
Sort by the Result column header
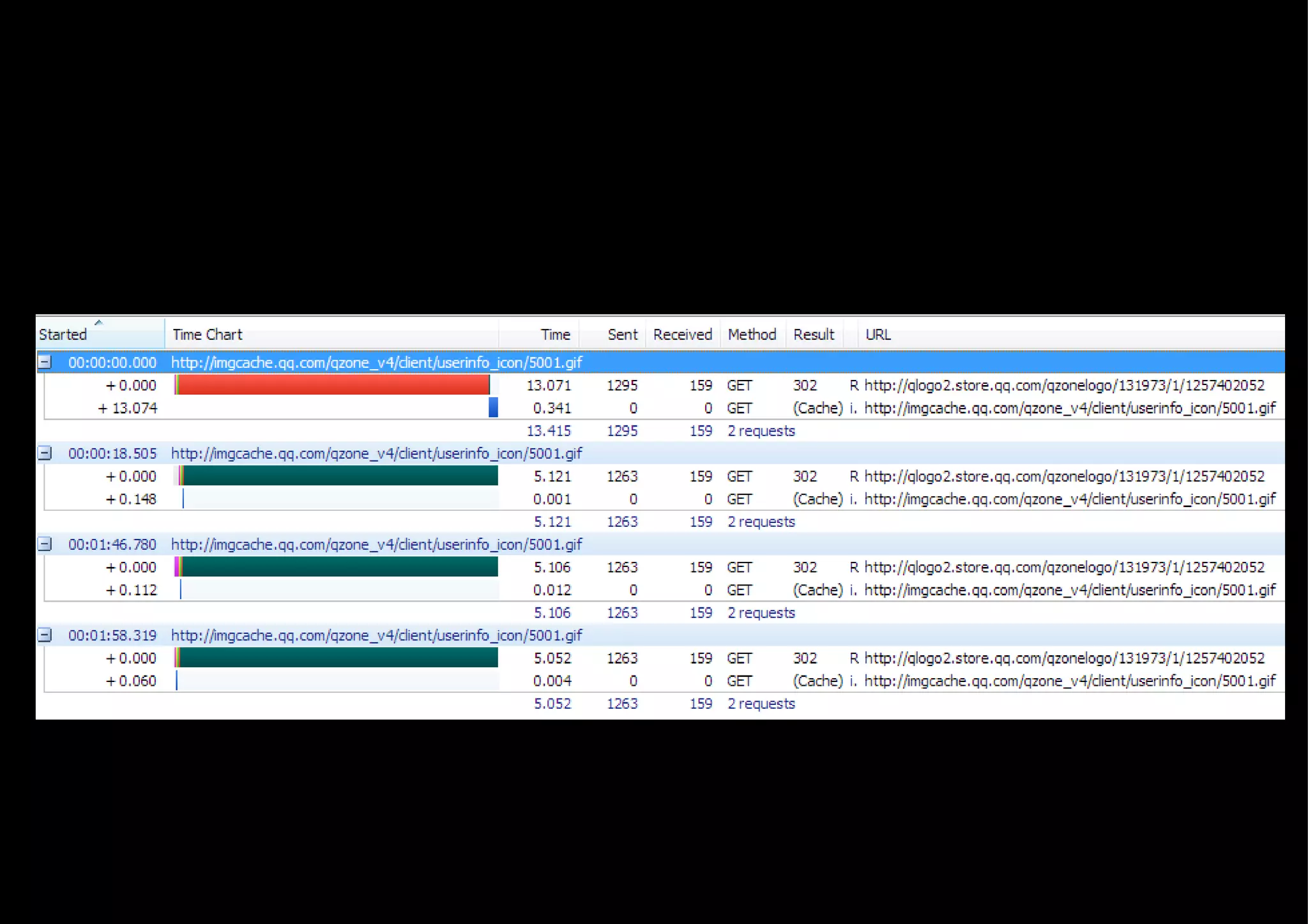[x=813, y=335]
